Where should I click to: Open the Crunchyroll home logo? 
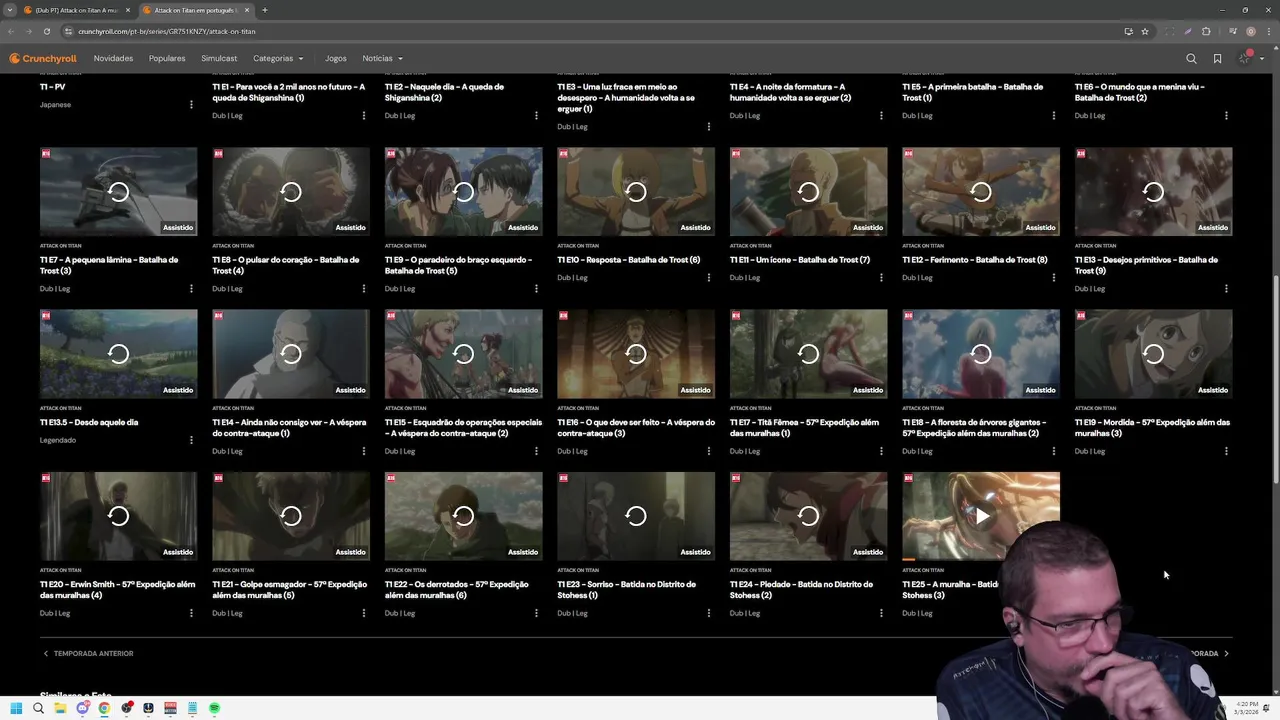(43, 58)
